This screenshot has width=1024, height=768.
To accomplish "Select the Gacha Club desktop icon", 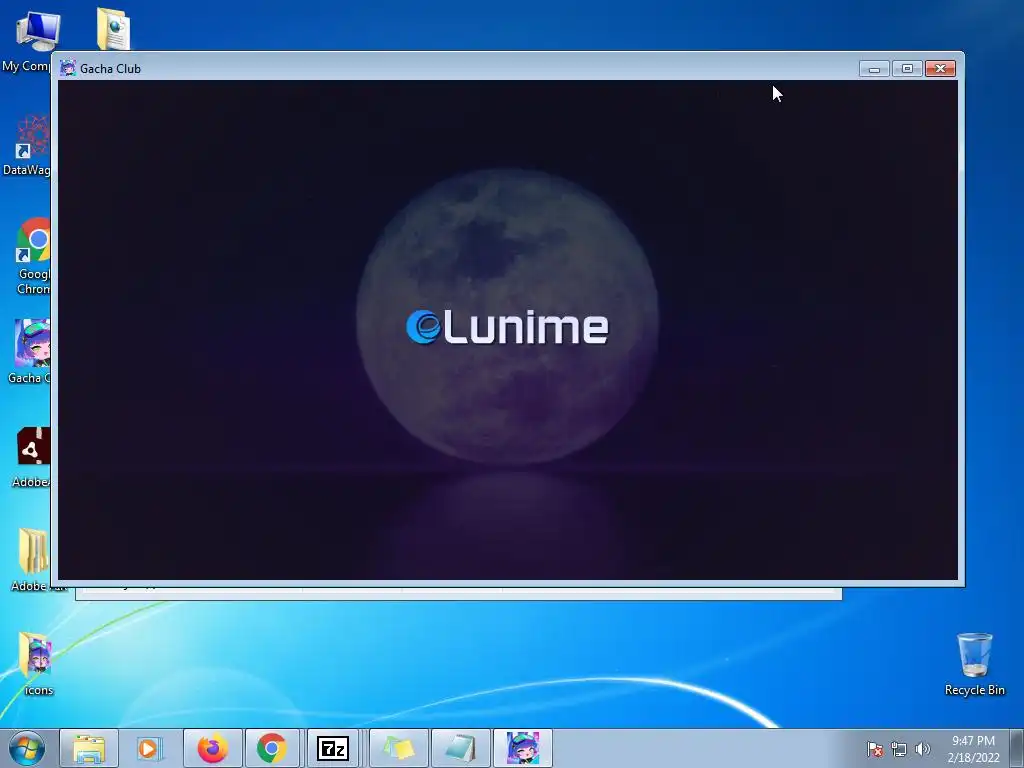I will (x=30, y=351).
